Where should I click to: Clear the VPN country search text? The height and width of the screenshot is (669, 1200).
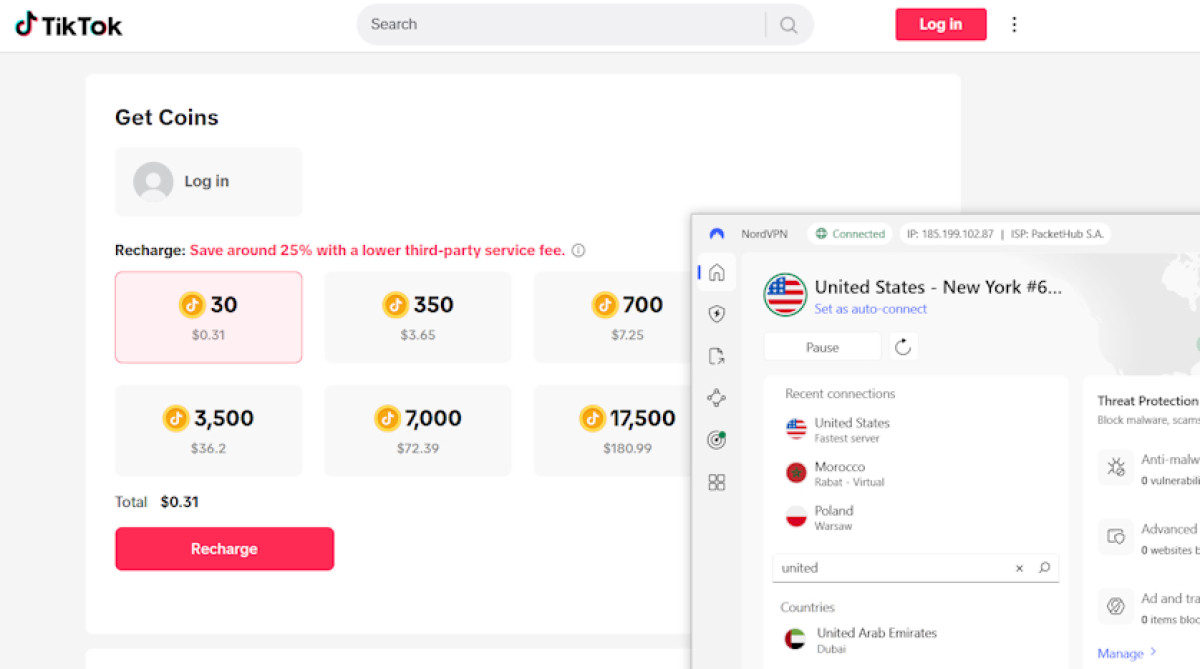point(1019,568)
